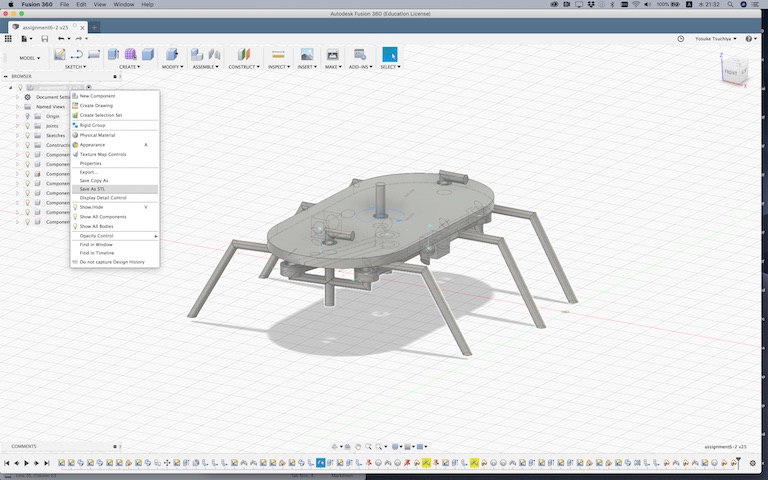Choose Create Drawing in context menu

click(x=115, y=105)
